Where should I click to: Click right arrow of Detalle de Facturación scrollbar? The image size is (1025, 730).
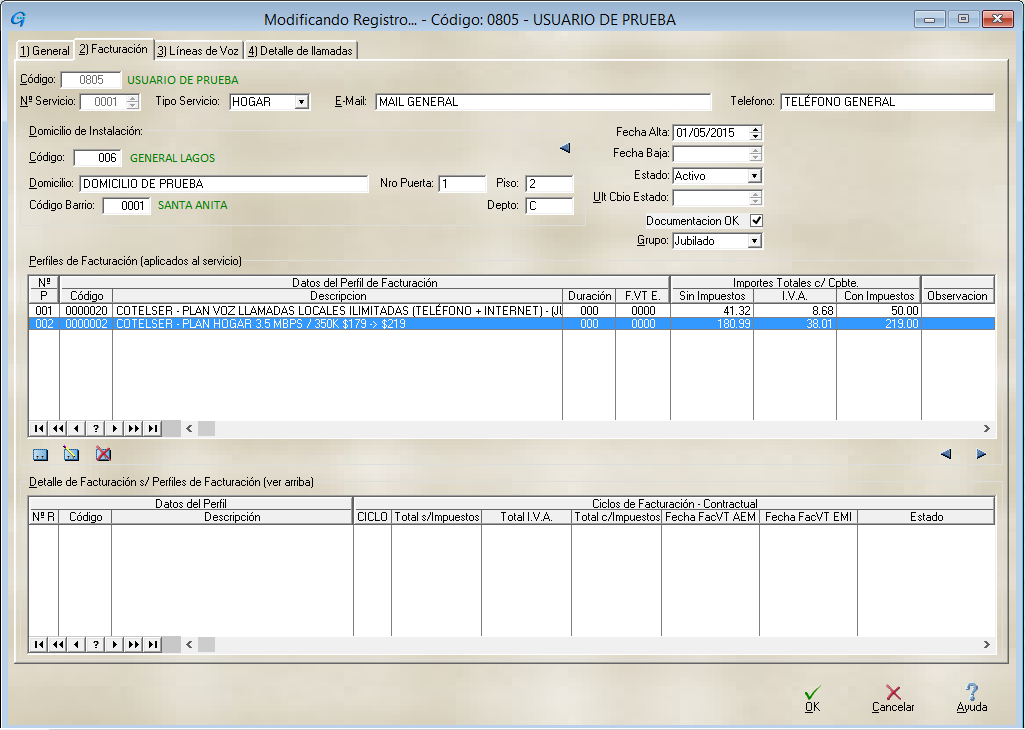click(x=986, y=644)
